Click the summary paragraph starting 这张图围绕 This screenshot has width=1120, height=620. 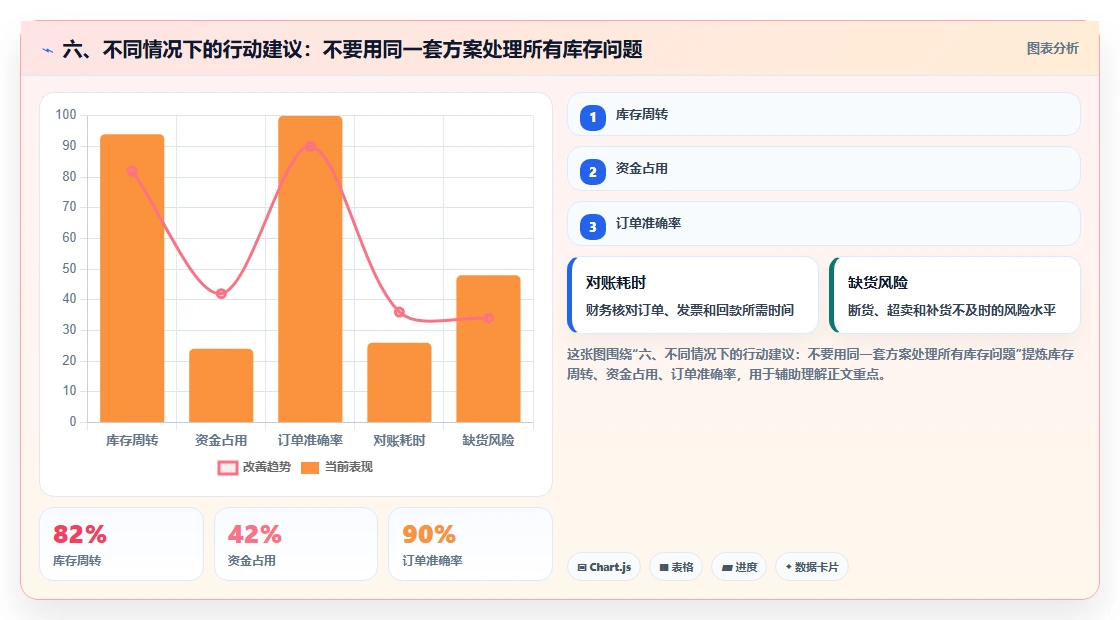(x=820, y=364)
